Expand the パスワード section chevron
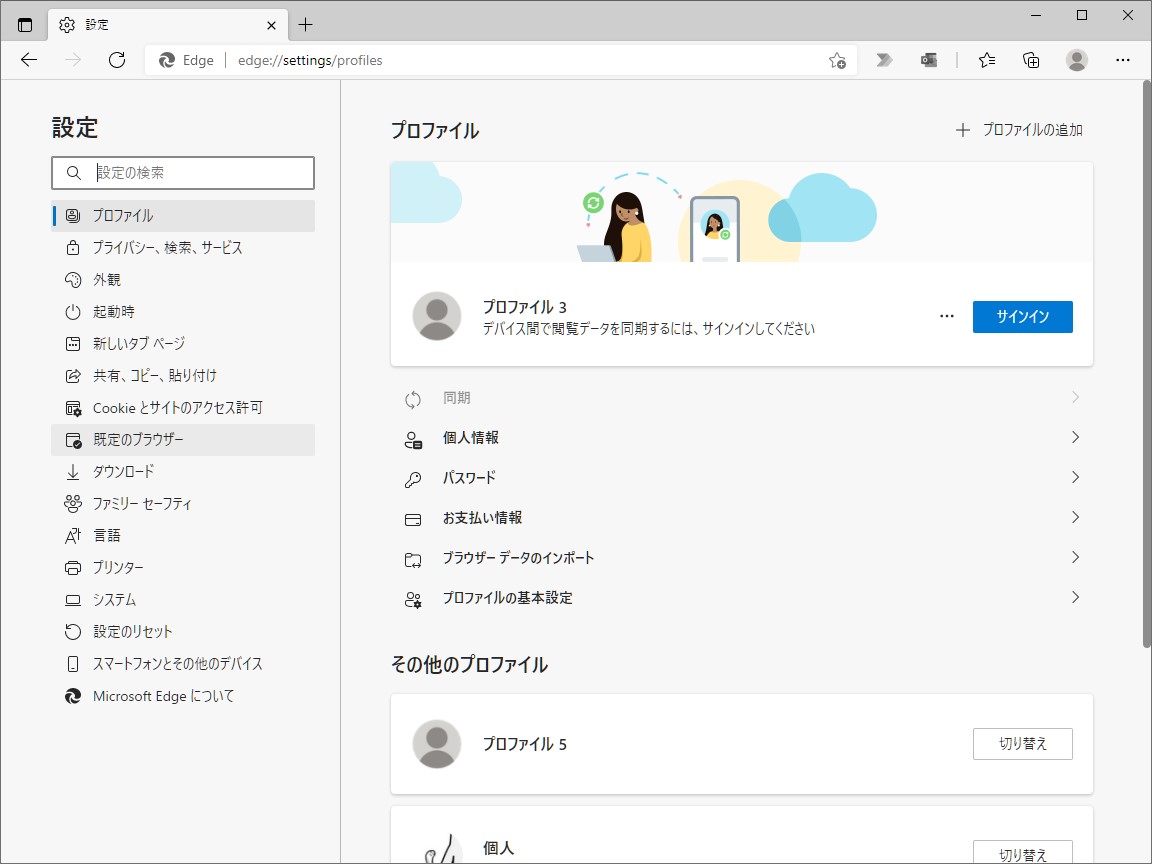Viewport: 1152px width, 864px height. click(1075, 477)
